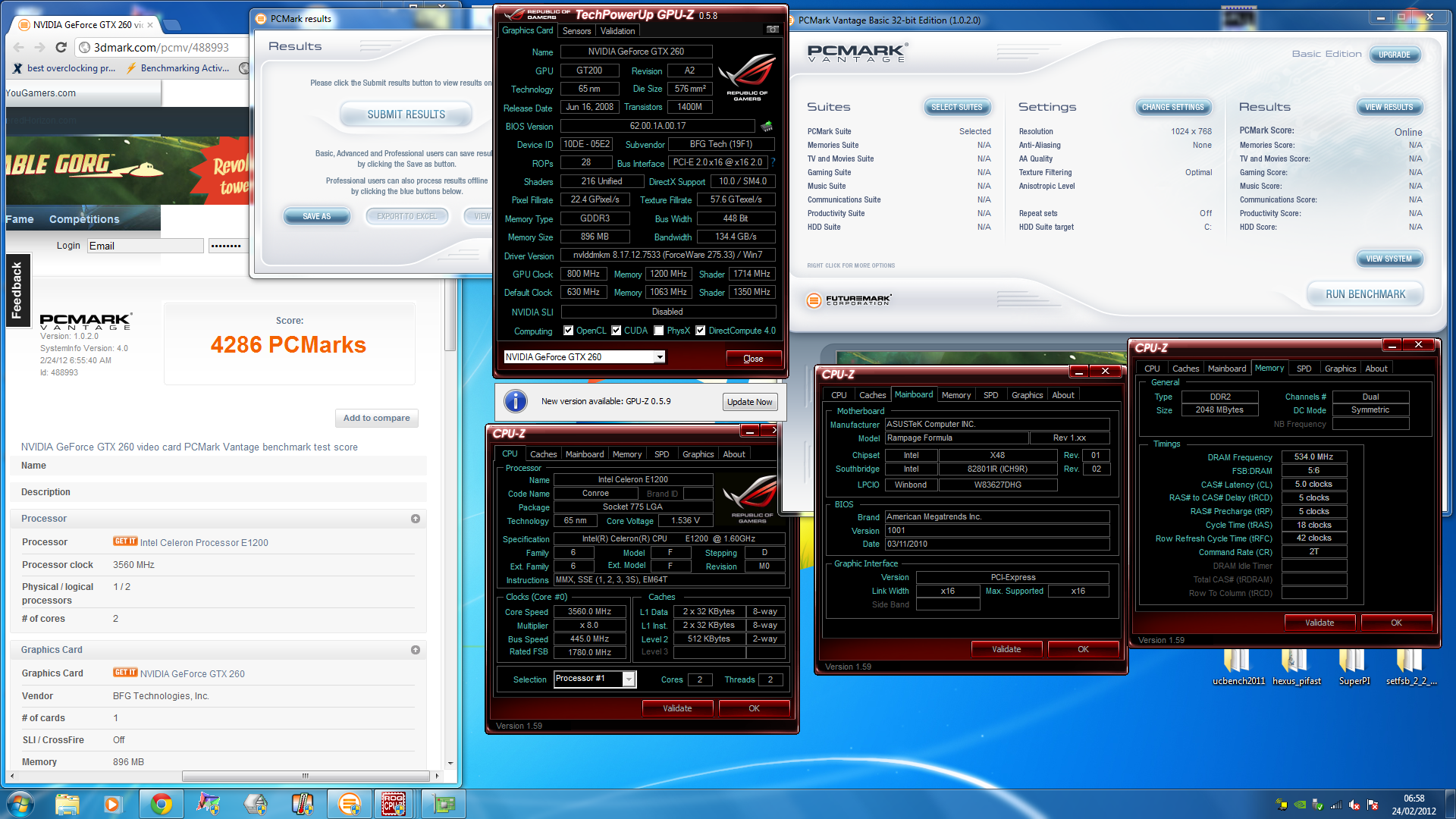Click Chrome address bar showing 3dmark.com

click(161, 47)
